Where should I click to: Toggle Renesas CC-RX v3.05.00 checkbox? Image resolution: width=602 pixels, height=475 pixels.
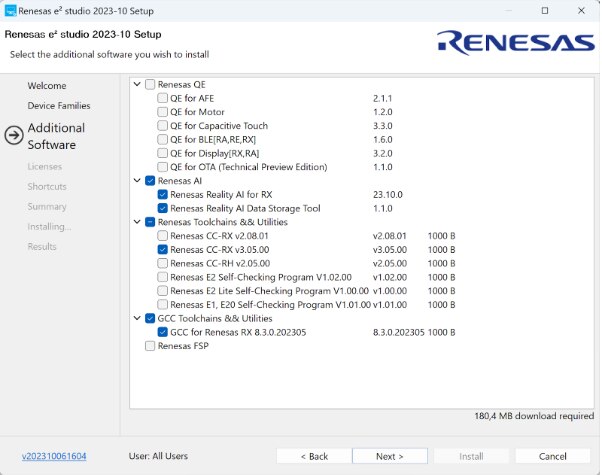pyautogui.click(x=163, y=249)
